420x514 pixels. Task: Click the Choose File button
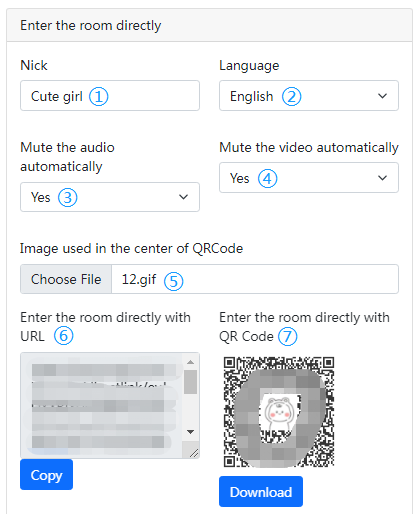click(66, 279)
